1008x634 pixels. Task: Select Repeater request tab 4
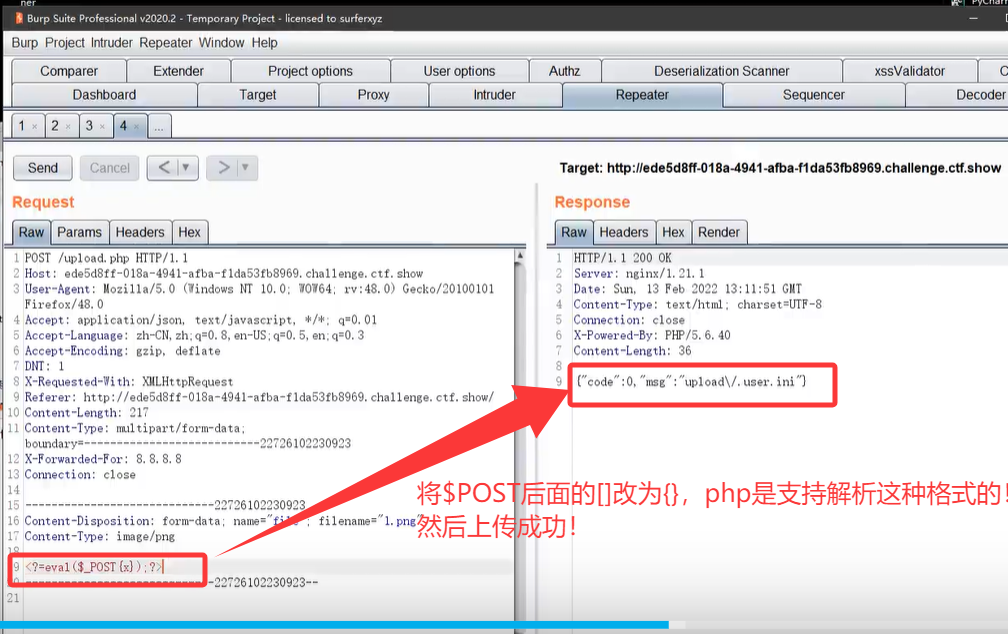123,126
